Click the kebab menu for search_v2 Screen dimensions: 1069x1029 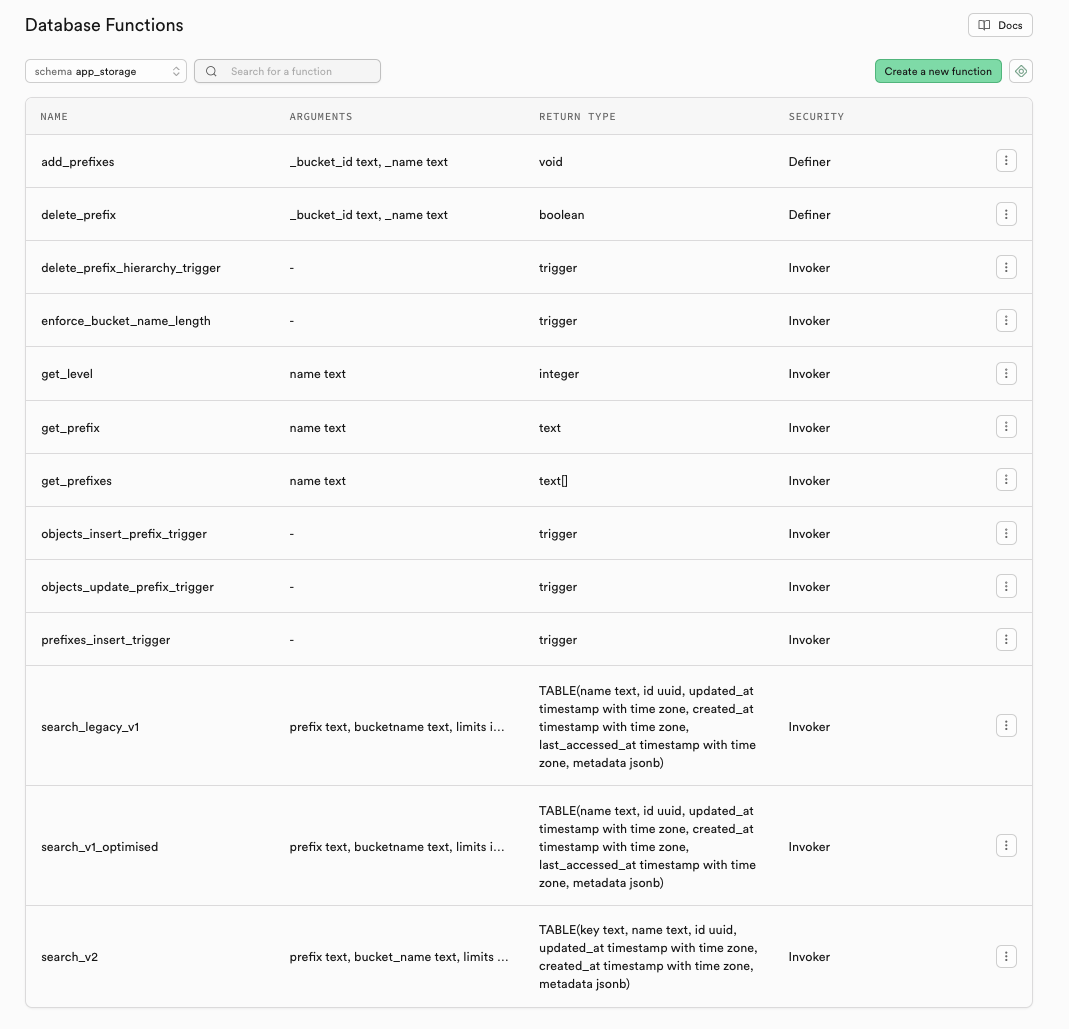click(1006, 957)
